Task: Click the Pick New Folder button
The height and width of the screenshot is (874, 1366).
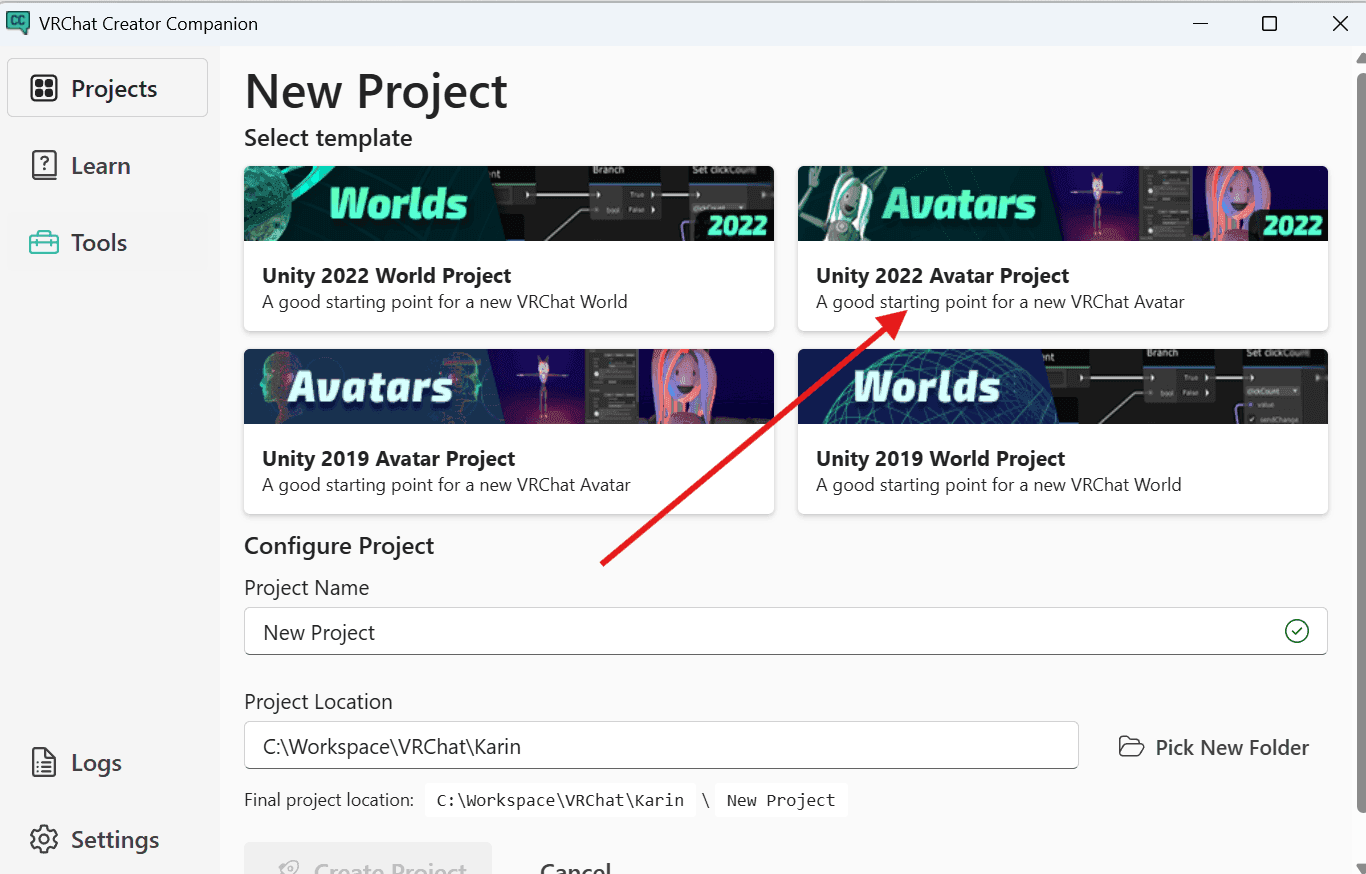Action: pyautogui.click(x=1213, y=746)
